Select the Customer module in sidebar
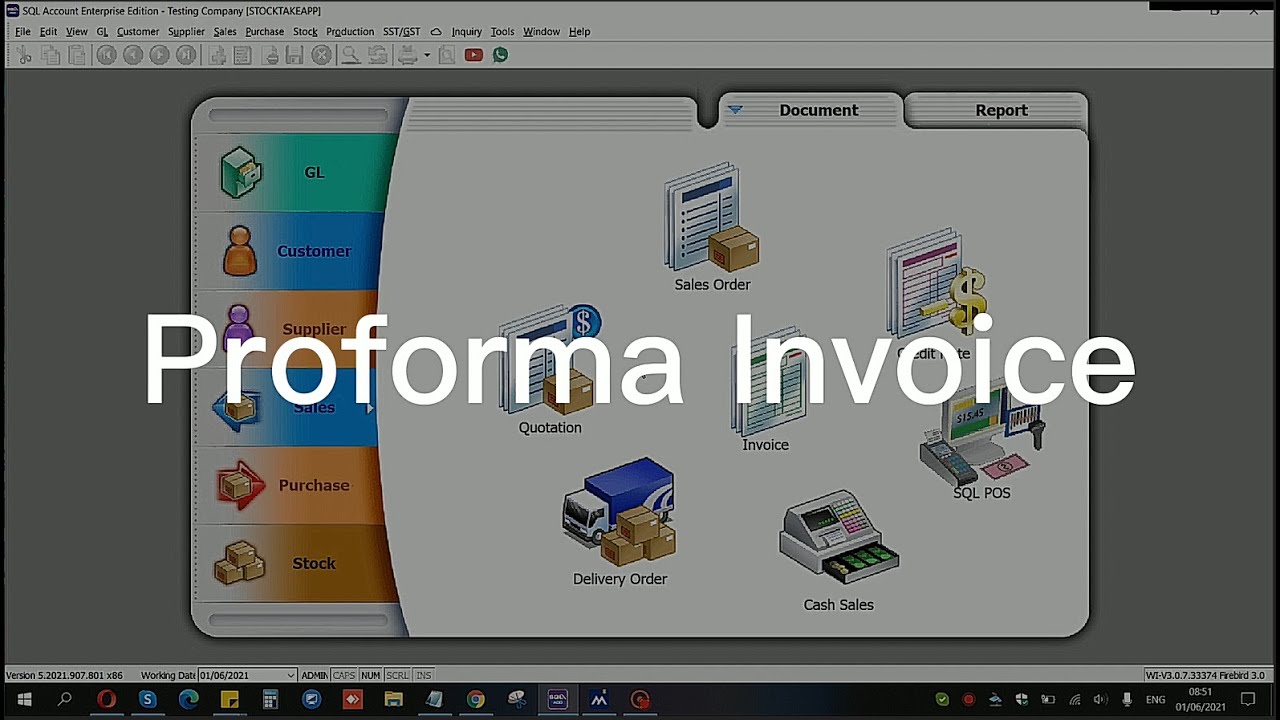This screenshot has width=1280, height=720. [290, 251]
